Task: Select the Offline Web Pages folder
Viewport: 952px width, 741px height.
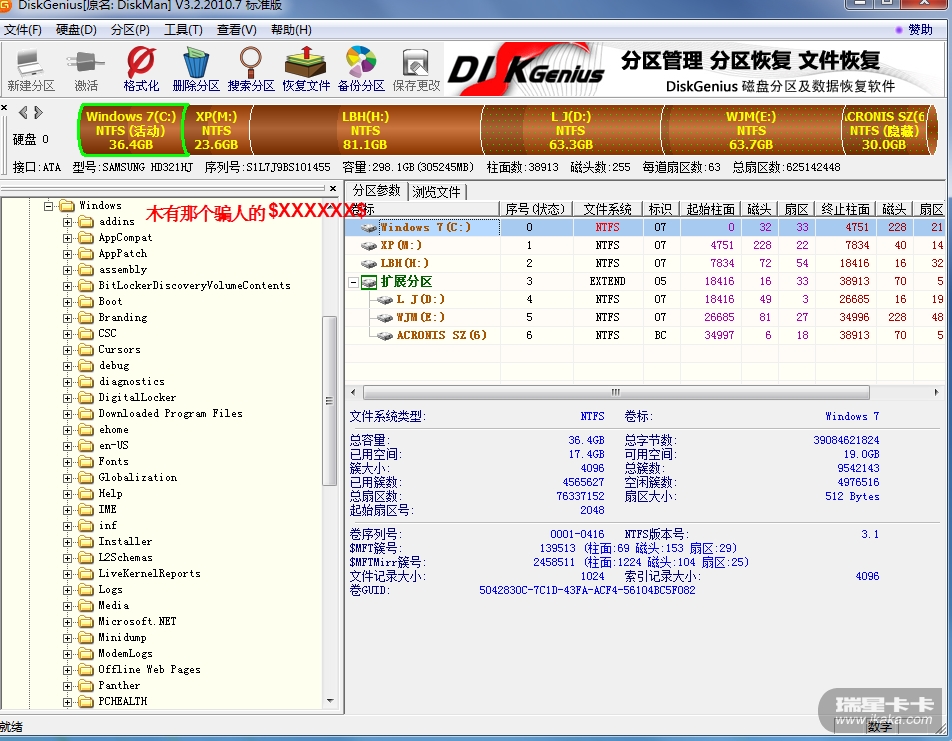Action: [149, 669]
